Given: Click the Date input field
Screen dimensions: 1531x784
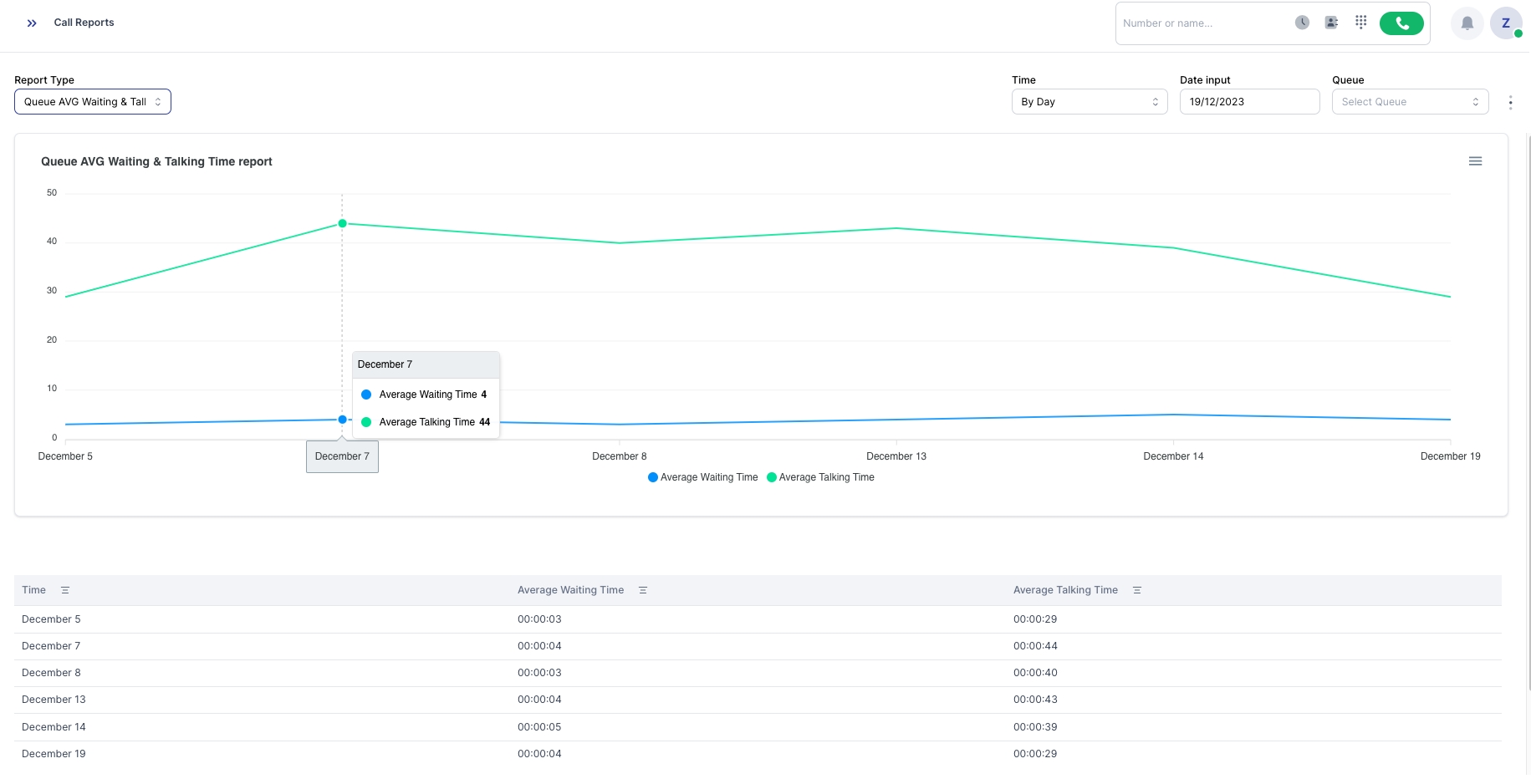Looking at the screenshot, I should coord(1248,102).
